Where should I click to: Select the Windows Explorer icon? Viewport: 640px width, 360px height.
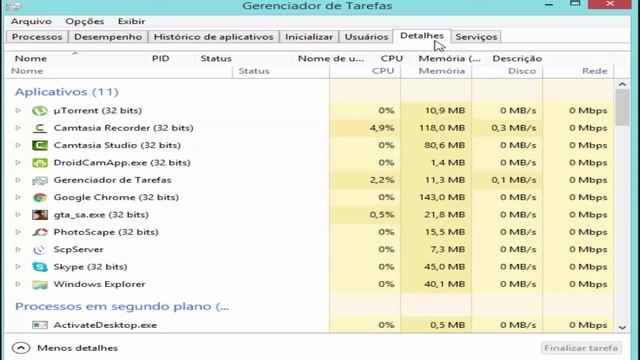pyautogui.click(x=40, y=284)
